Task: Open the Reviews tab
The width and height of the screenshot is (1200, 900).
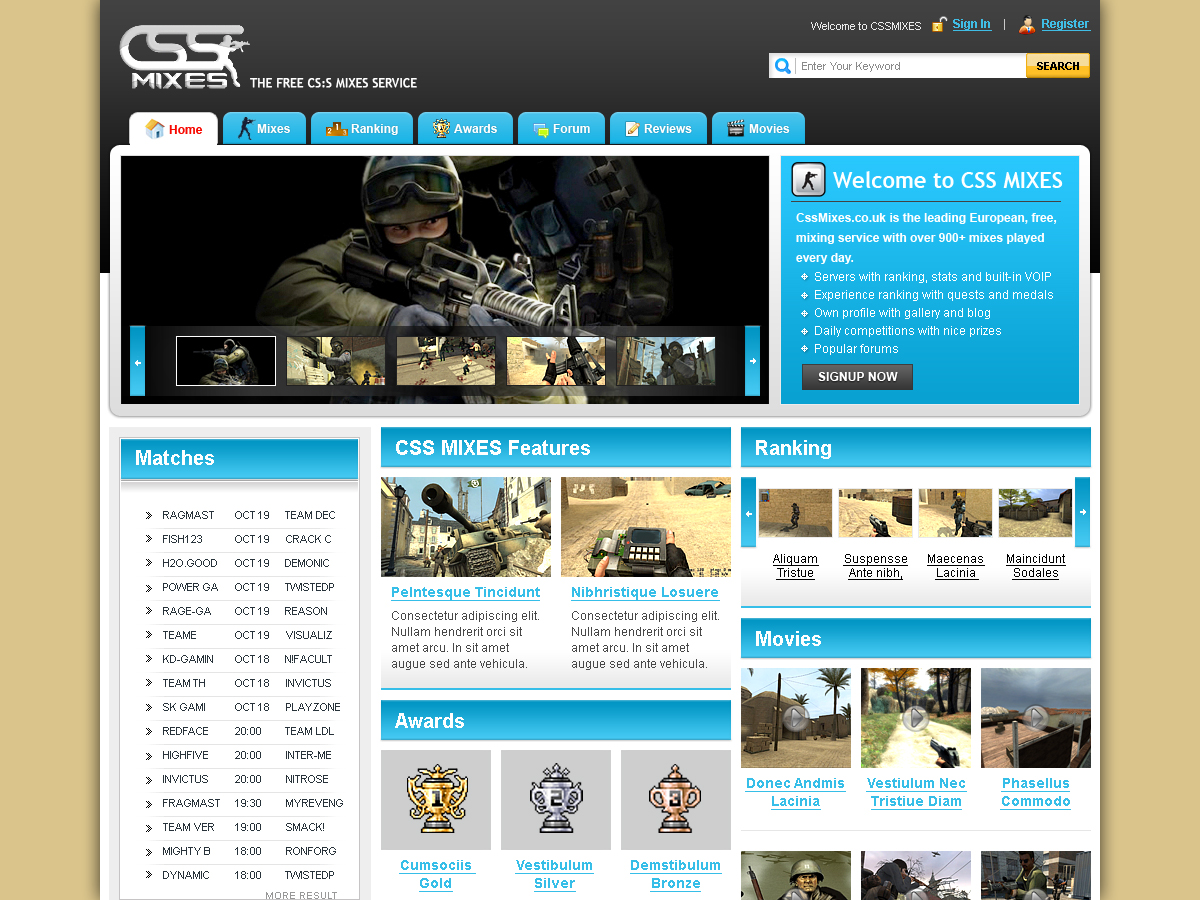Action: coord(658,128)
